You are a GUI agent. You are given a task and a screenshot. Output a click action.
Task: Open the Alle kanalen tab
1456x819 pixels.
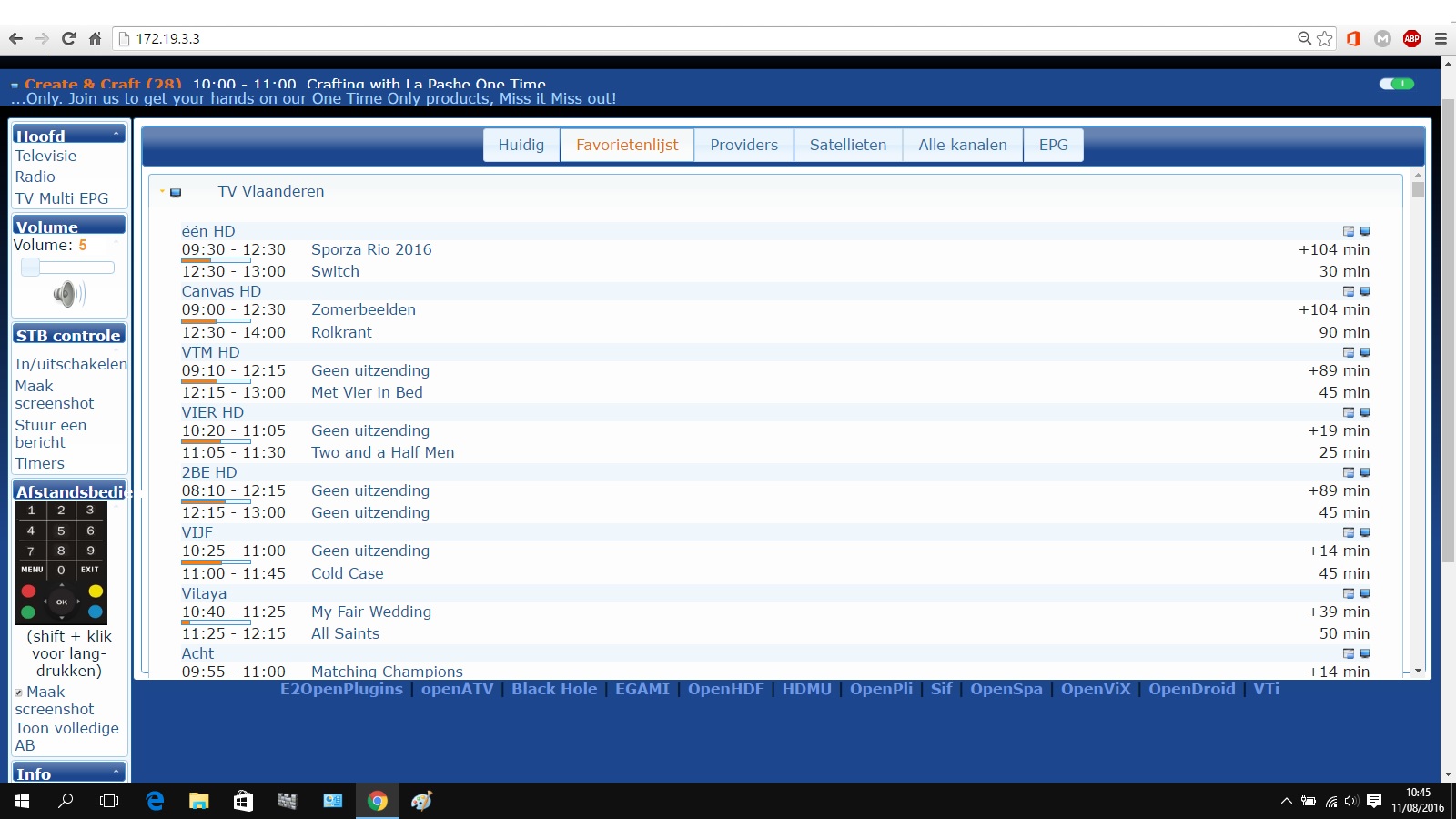[x=962, y=145]
